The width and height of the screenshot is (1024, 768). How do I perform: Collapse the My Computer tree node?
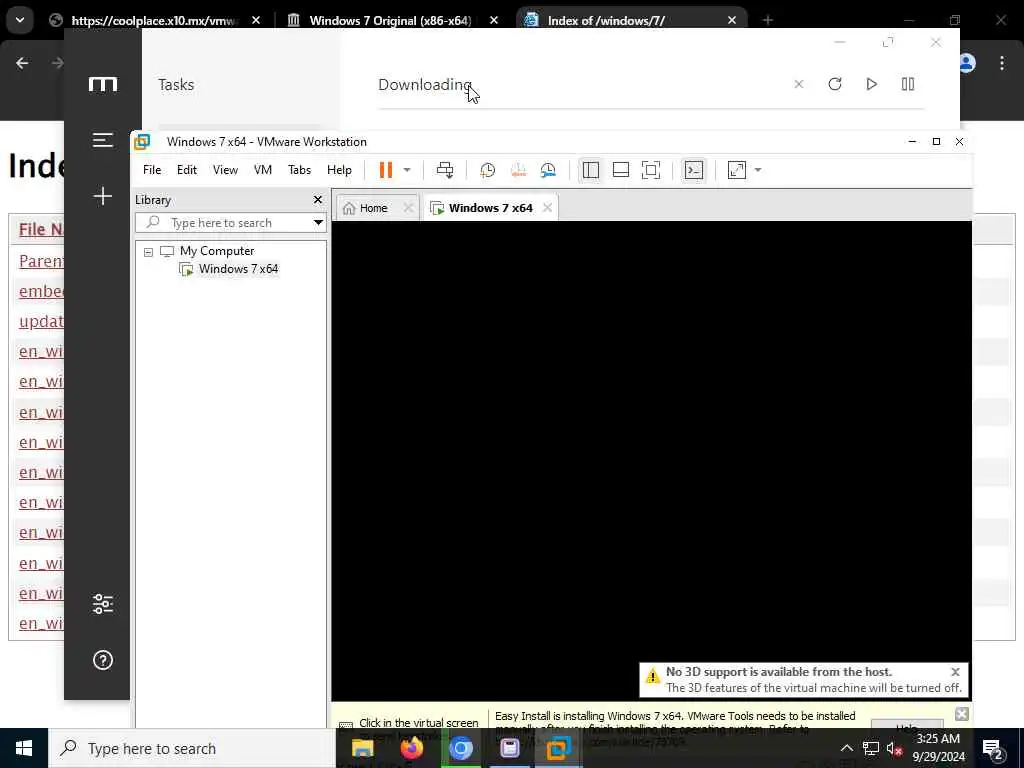pos(148,251)
